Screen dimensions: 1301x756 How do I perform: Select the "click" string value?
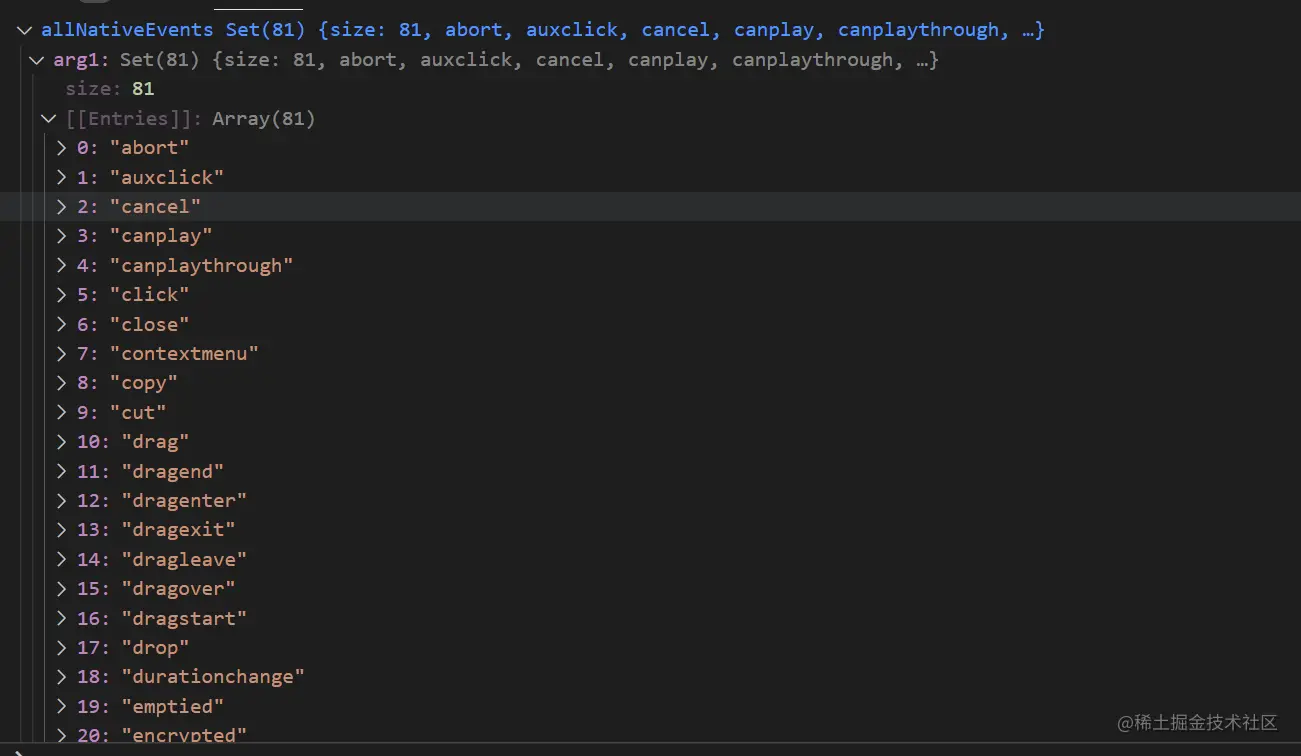coord(150,295)
